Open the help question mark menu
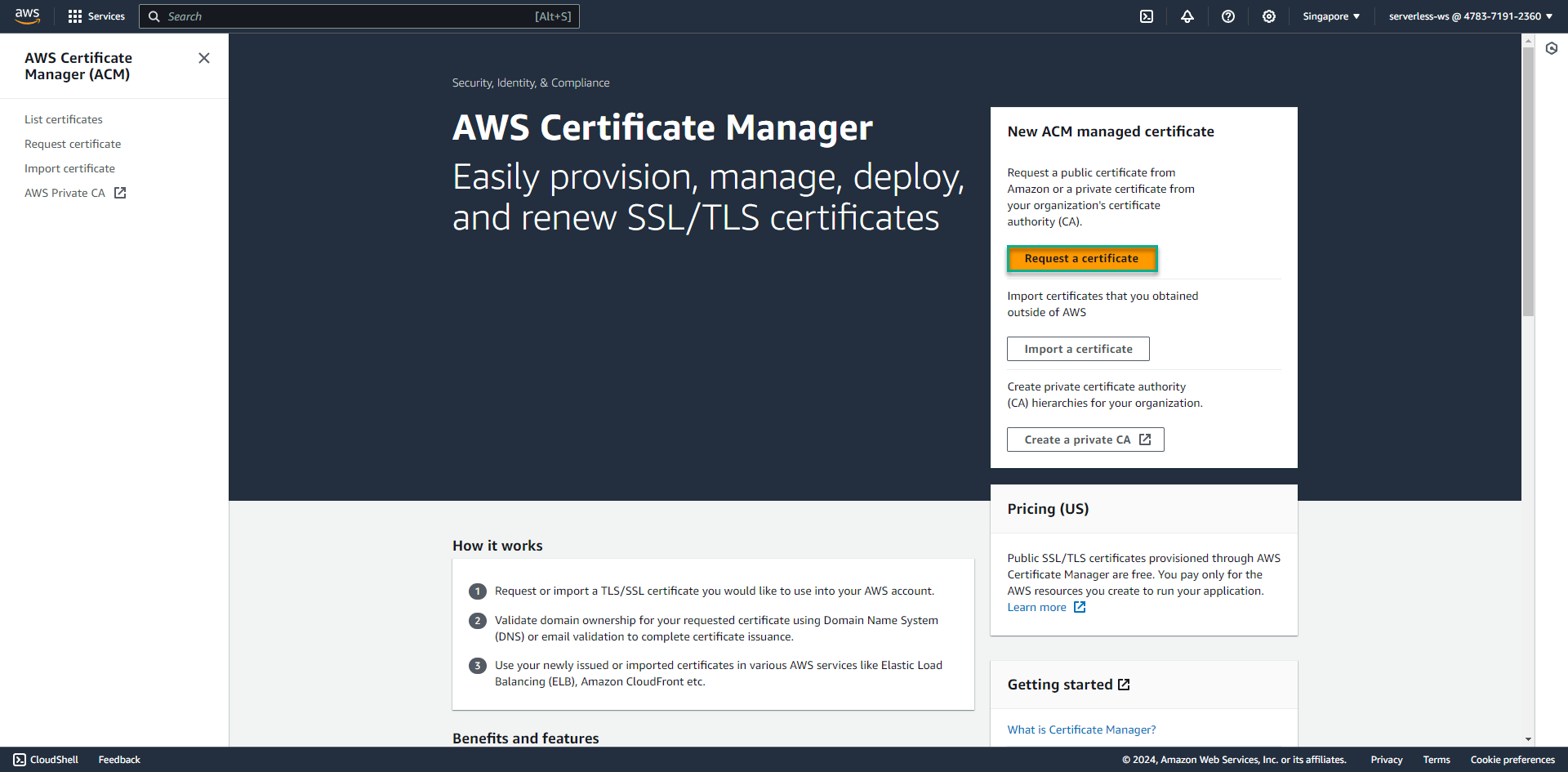Image resolution: width=1568 pixels, height=772 pixels. [1228, 16]
